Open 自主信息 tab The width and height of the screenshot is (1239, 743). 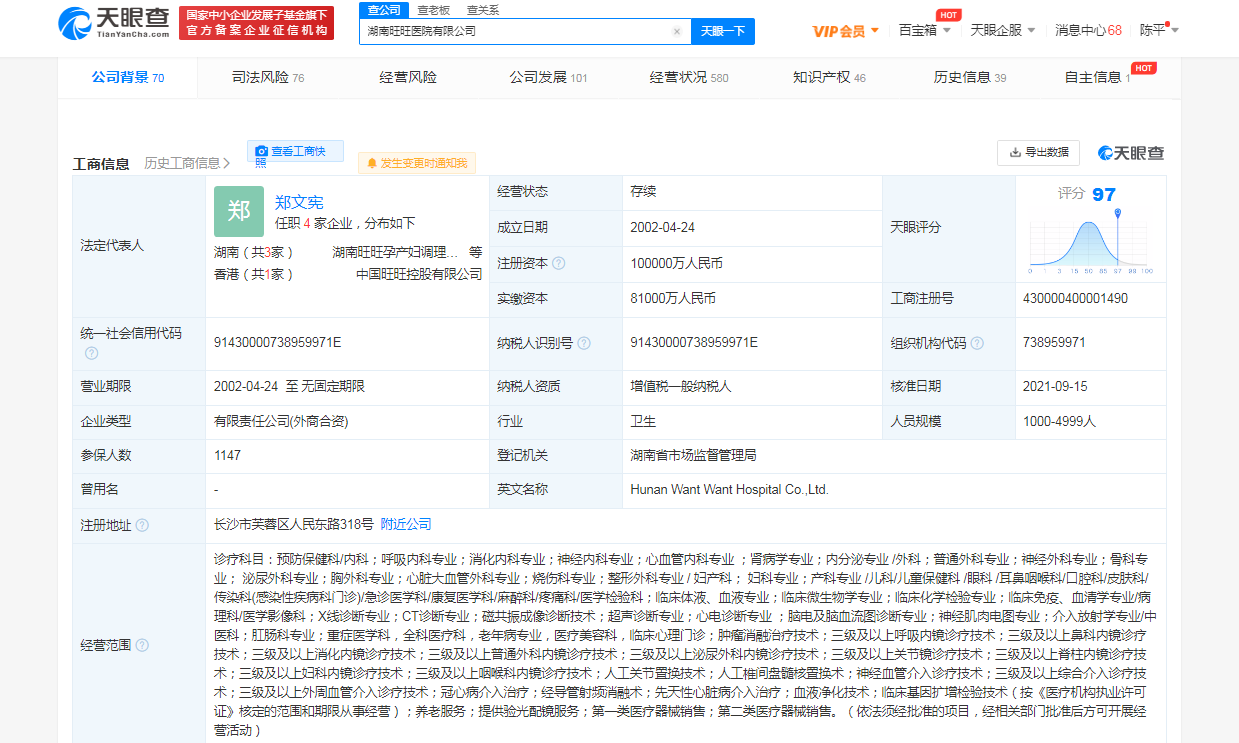(1097, 77)
